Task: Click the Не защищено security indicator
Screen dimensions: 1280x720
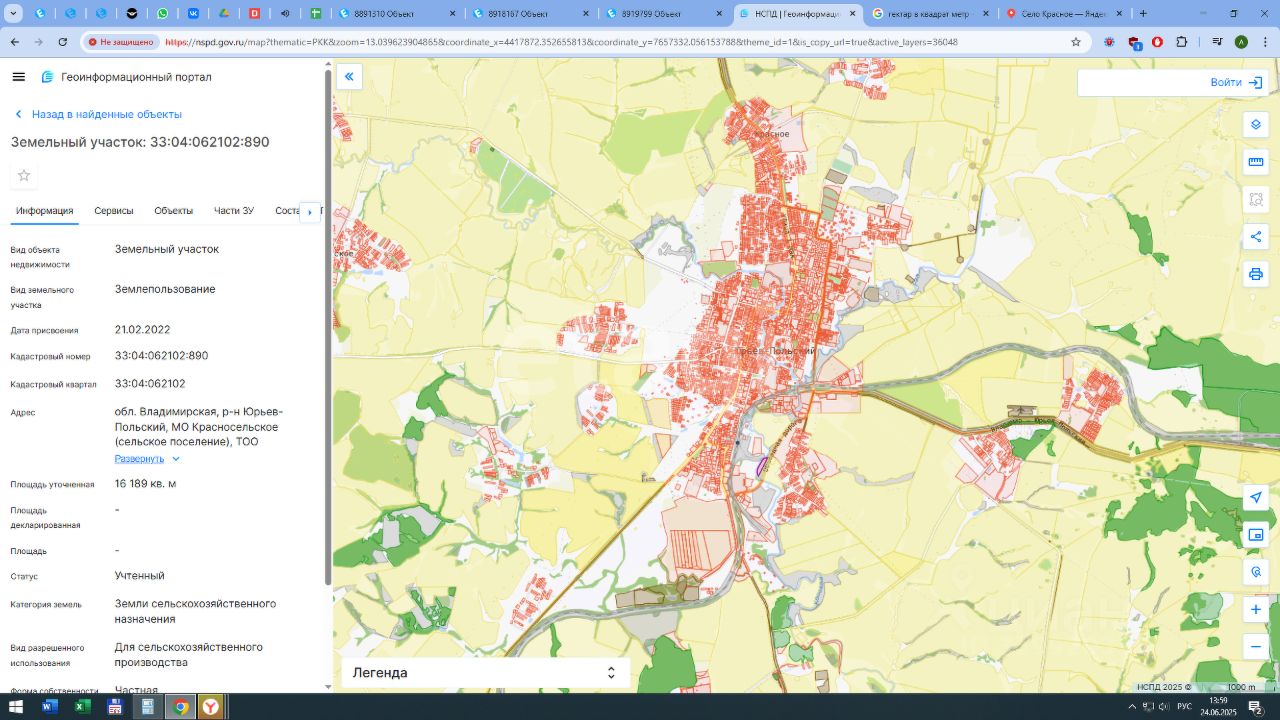Action: pyautogui.click(x=121, y=42)
